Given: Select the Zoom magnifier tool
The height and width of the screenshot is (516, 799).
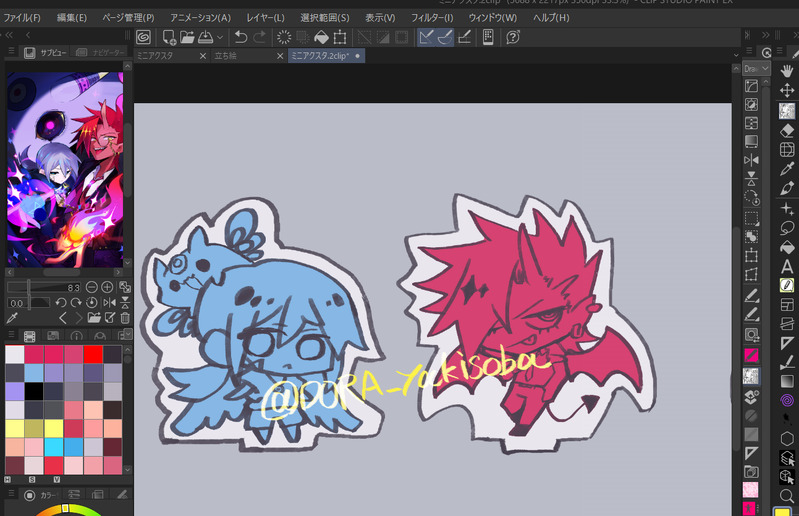Looking at the screenshot, I should point(787,496).
